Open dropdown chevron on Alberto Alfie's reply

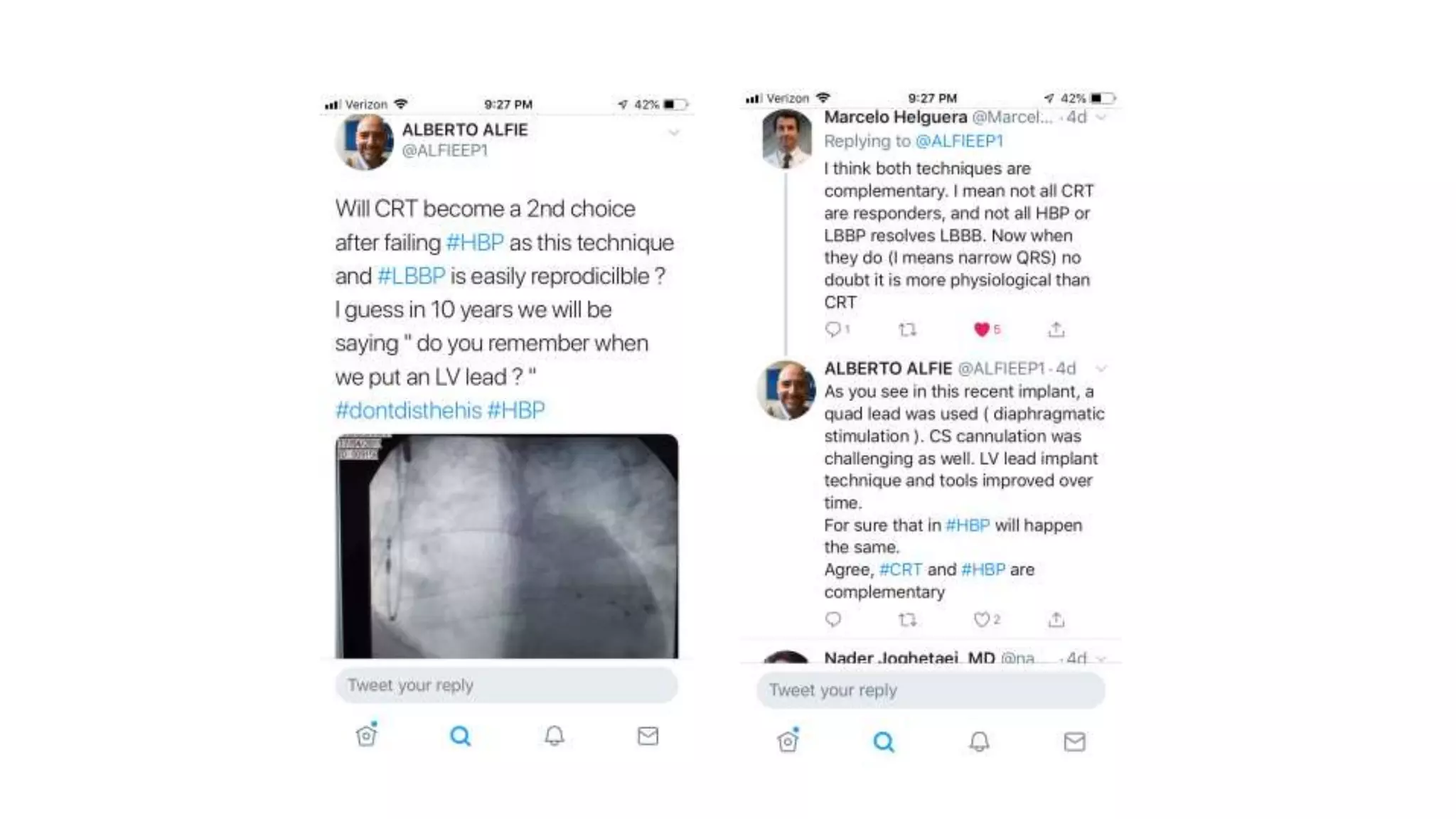(1101, 368)
